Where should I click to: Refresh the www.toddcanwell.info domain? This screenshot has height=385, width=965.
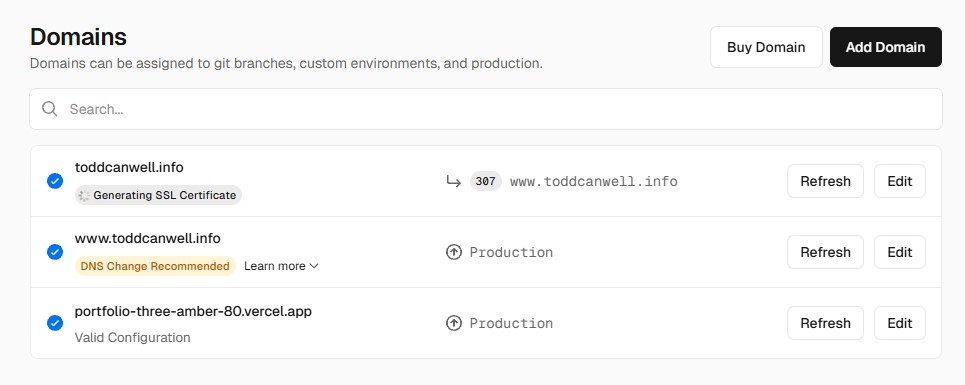coord(825,252)
